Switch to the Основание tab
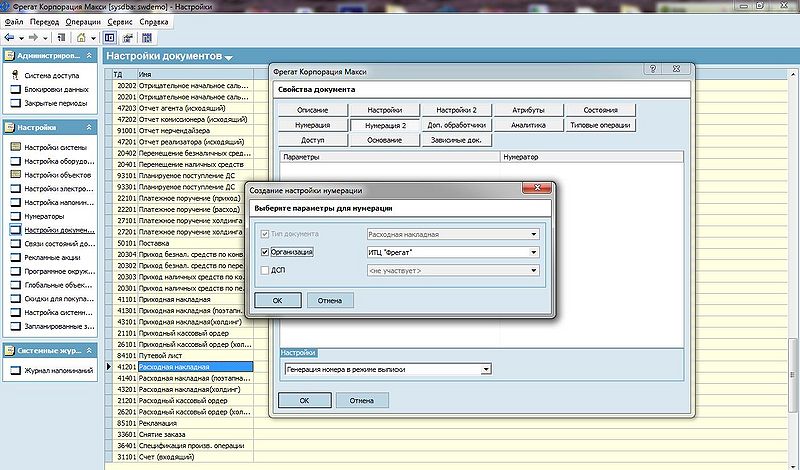Screen dimensions: 800x470 (385, 140)
